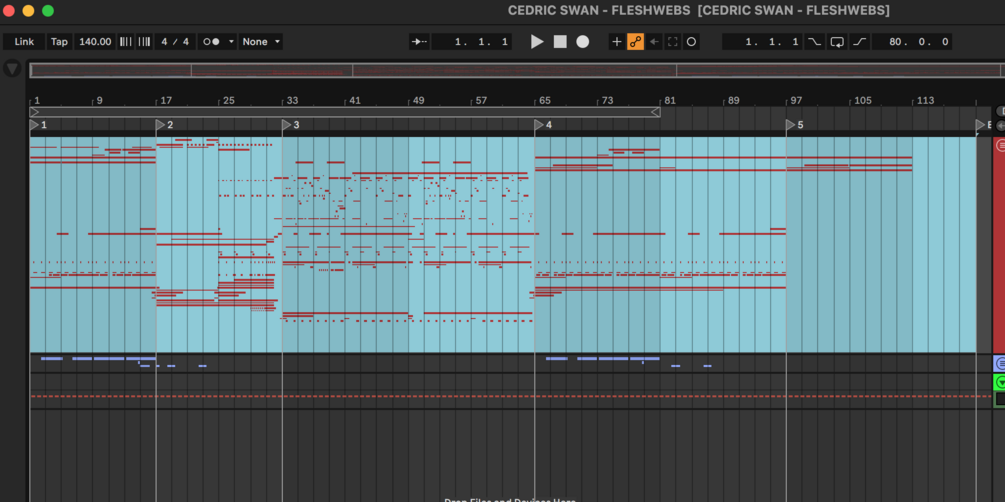Click the Link sync button
The height and width of the screenshot is (502, 1005).
click(24, 42)
